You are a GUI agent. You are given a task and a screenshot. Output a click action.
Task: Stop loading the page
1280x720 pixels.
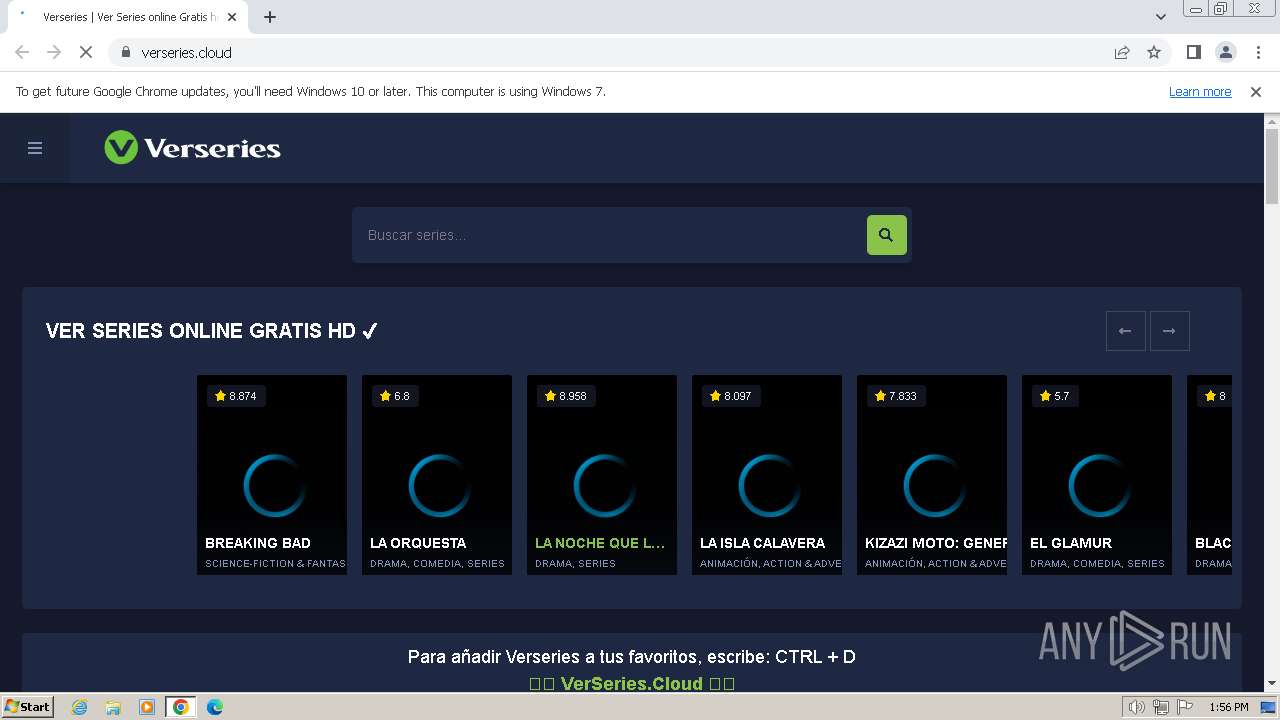(x=86, y=52)
